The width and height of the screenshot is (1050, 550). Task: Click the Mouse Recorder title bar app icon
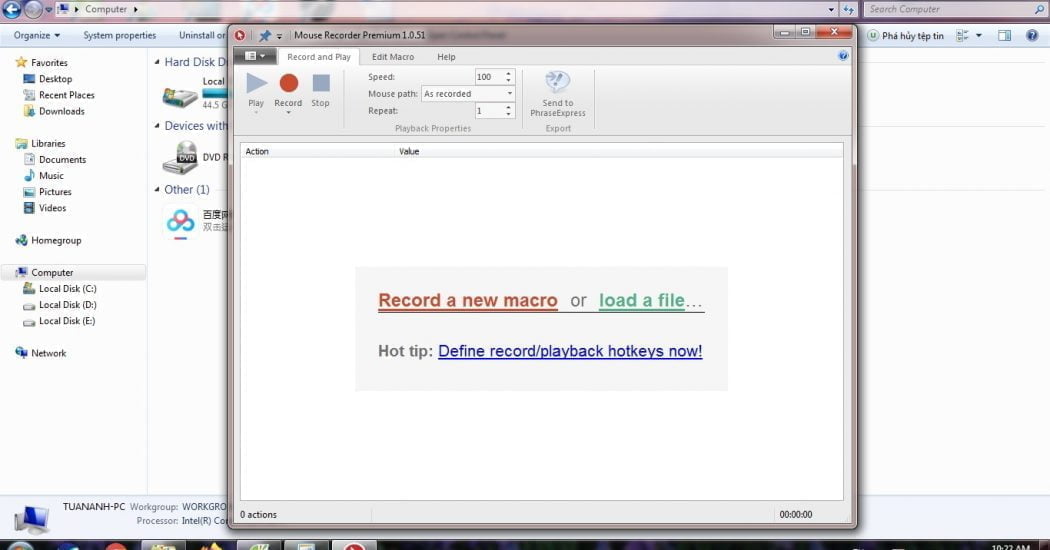pyautogui.click(x=240, y=36)
